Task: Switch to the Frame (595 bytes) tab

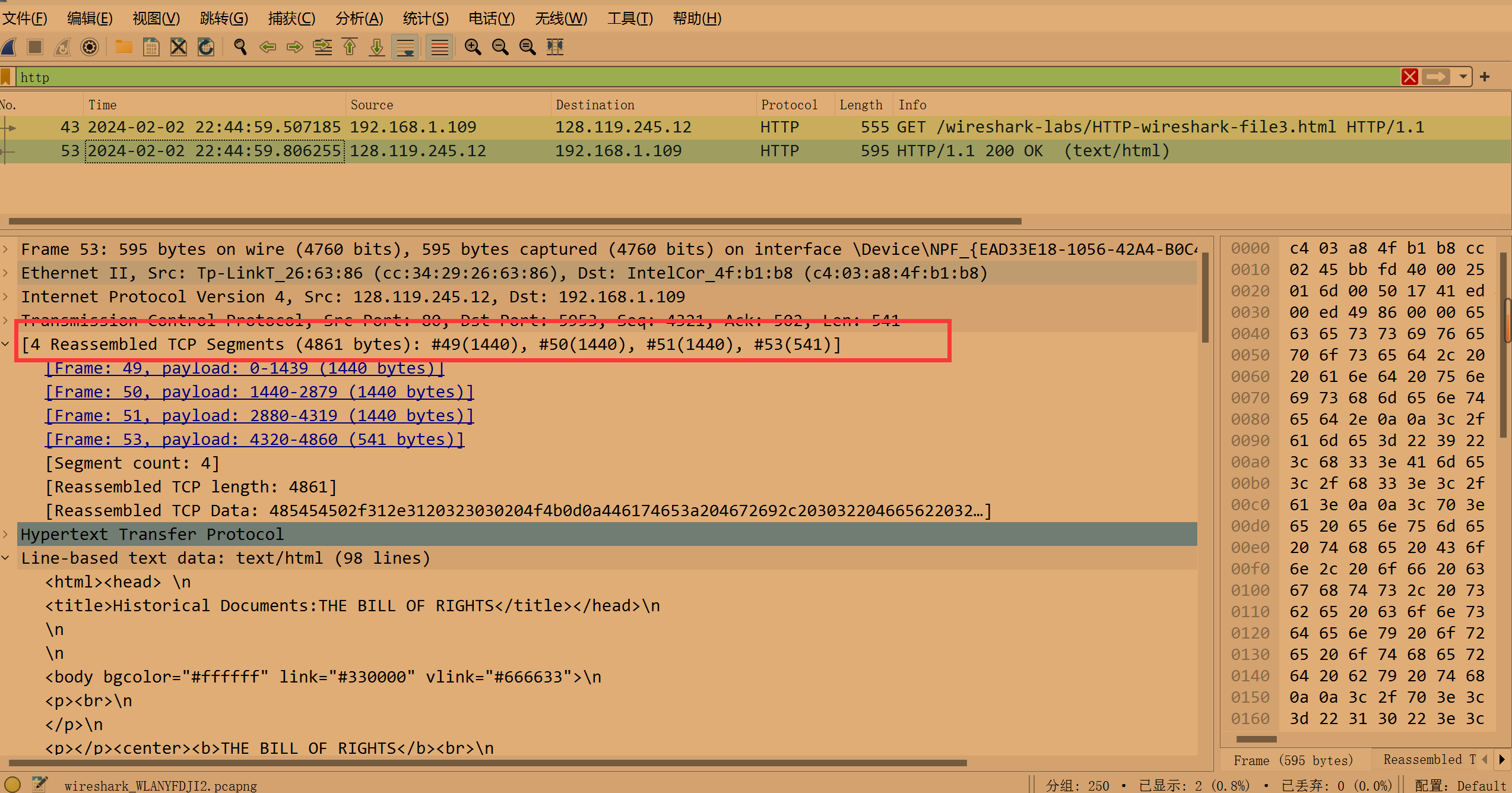Action: [1294, 760]
